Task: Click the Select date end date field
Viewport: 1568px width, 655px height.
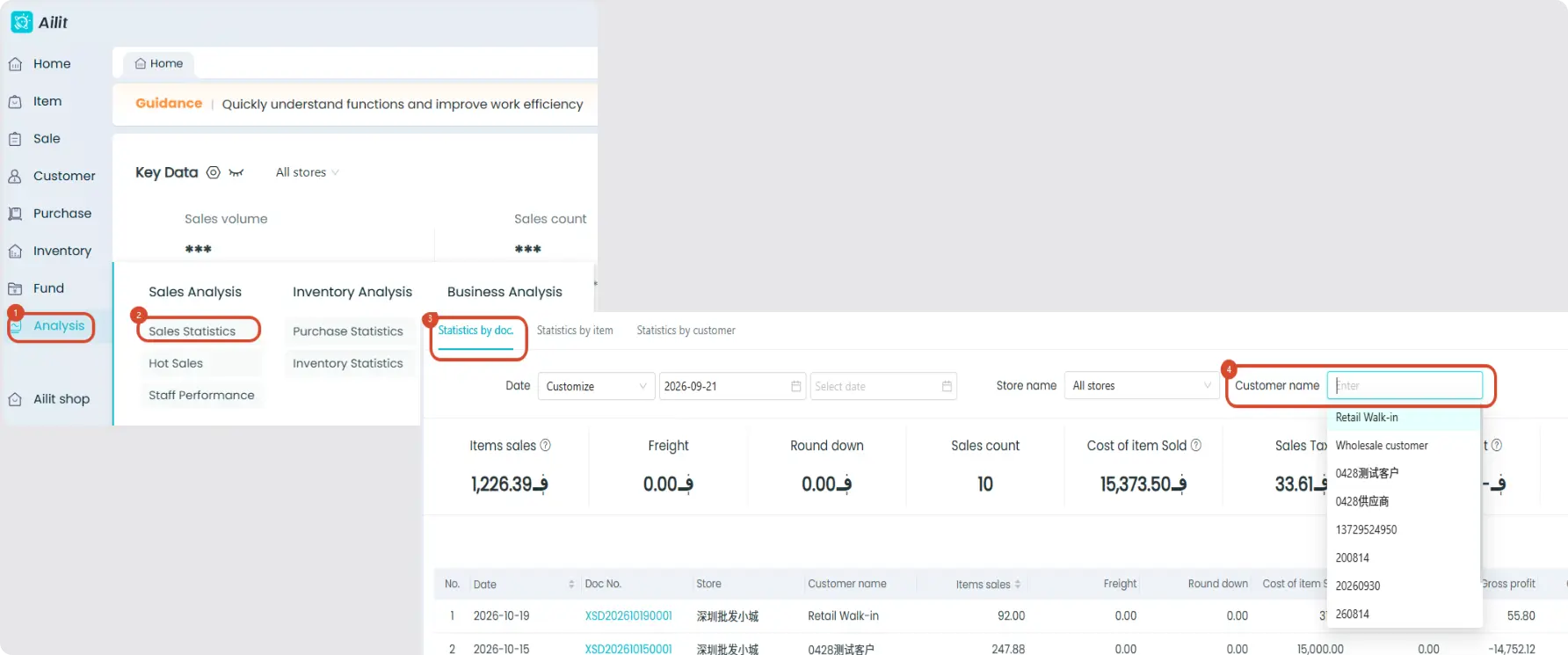Action: point(883,386)
